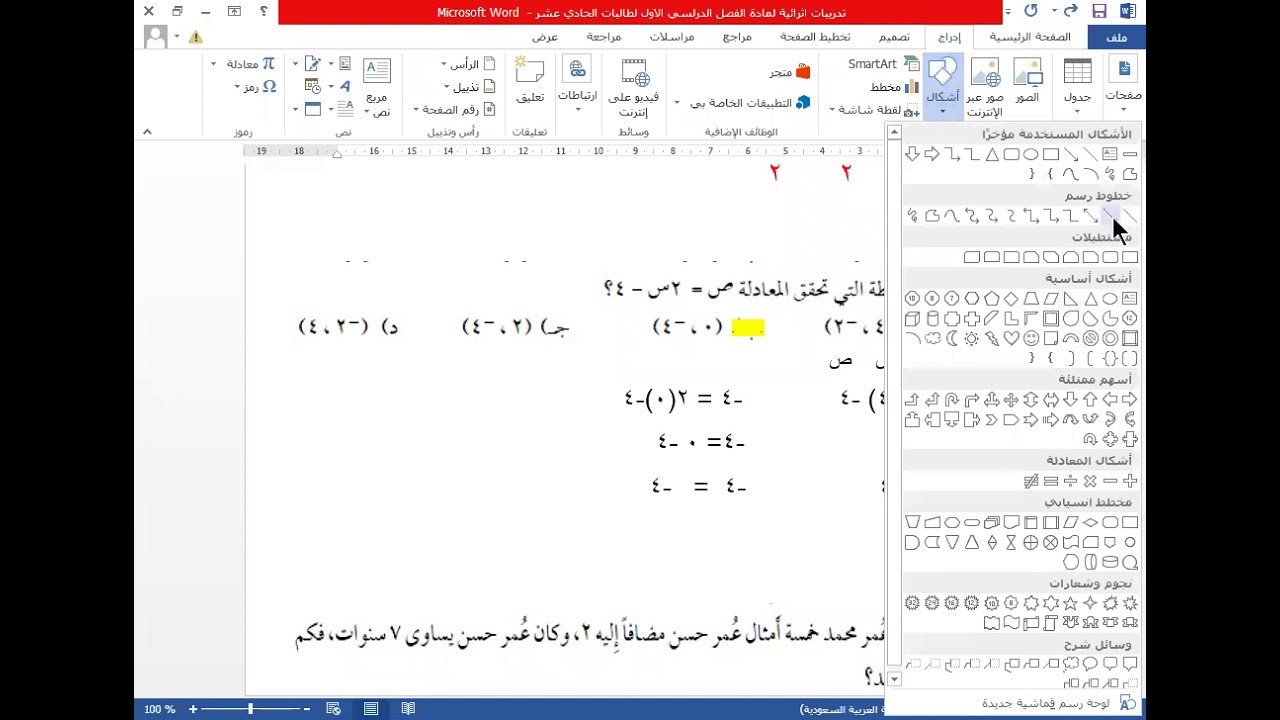Screen dimensions: 1280x720
Task: Select the Line shape under خطوط رسم
Action: click(x=1129, y=216)
